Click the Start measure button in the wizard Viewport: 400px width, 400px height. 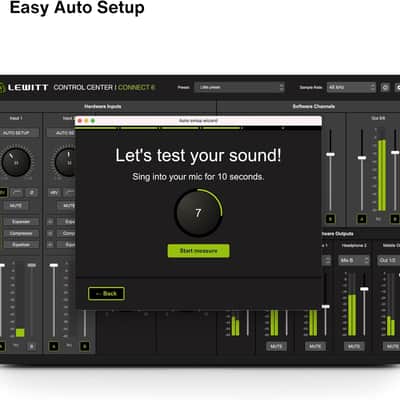click(x=198, y=251)
